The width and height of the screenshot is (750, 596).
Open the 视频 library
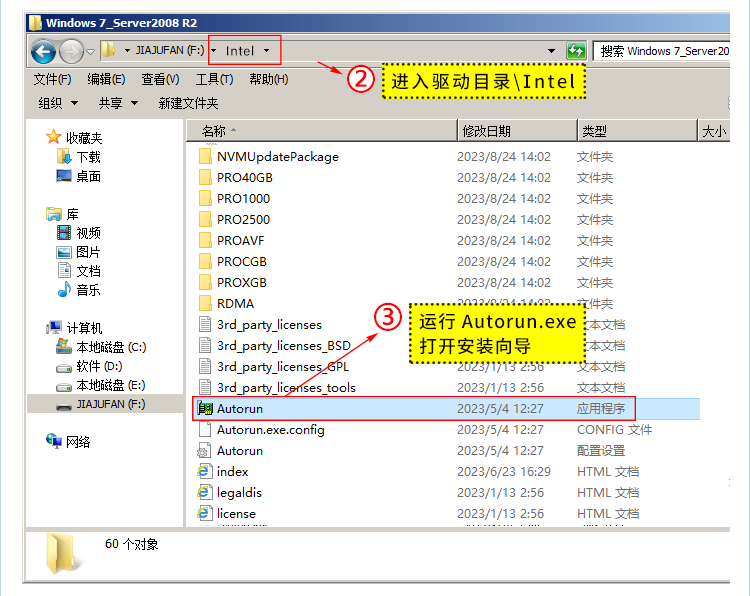pyautogui.click(x=88, y=233)
